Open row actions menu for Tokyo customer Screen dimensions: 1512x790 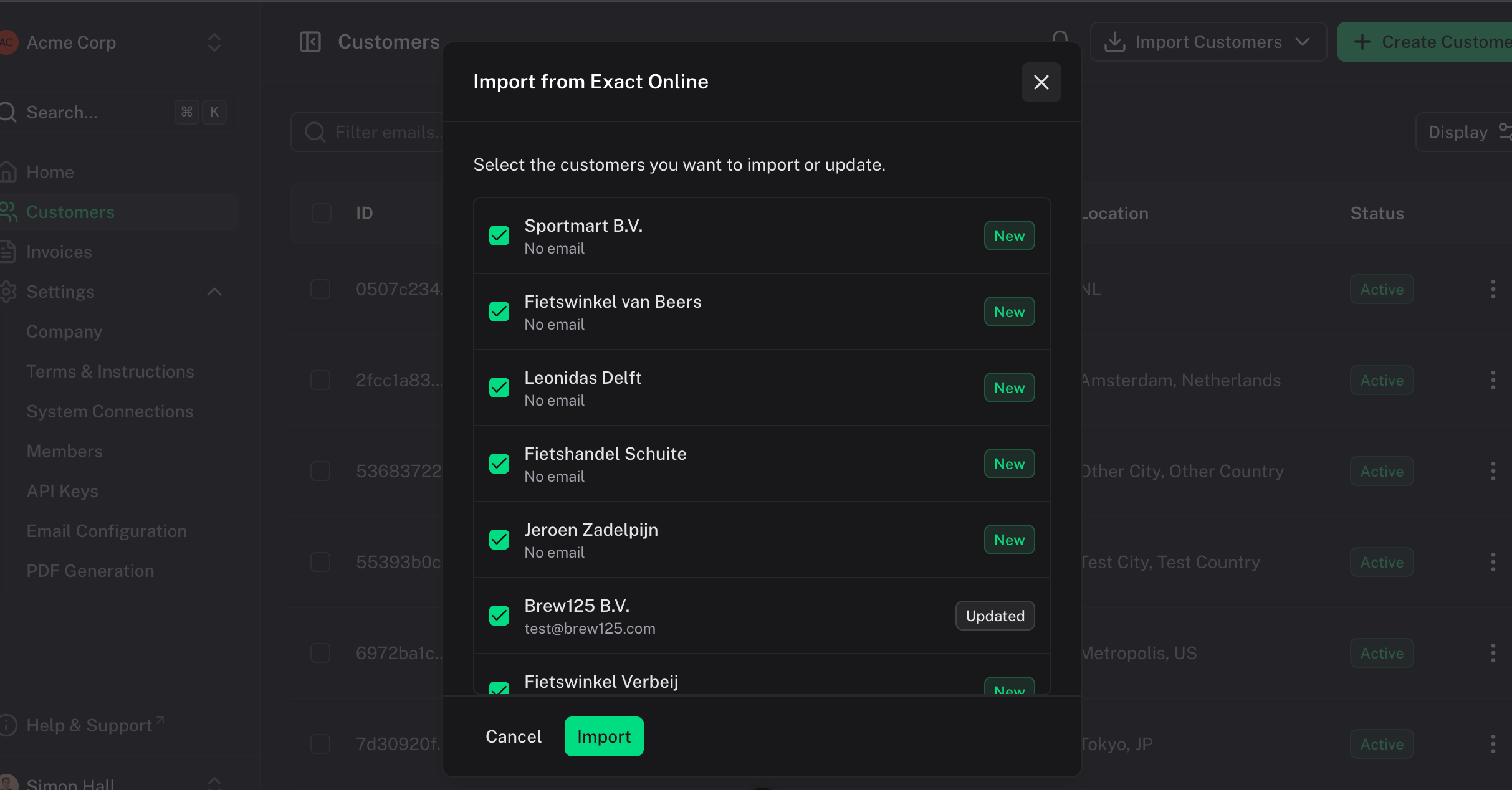pos(1493,744)
